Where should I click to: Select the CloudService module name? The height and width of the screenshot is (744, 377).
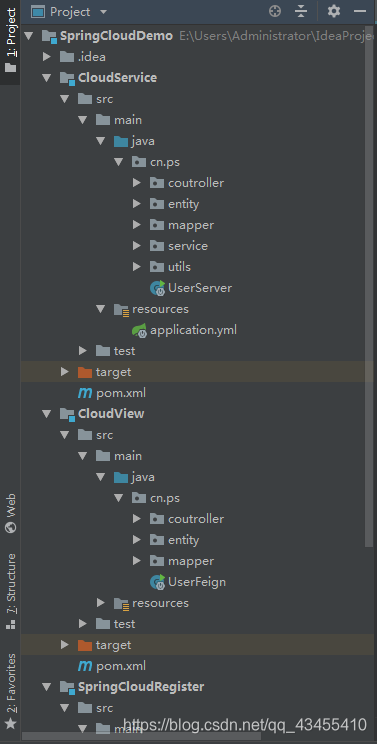(118, 78)
